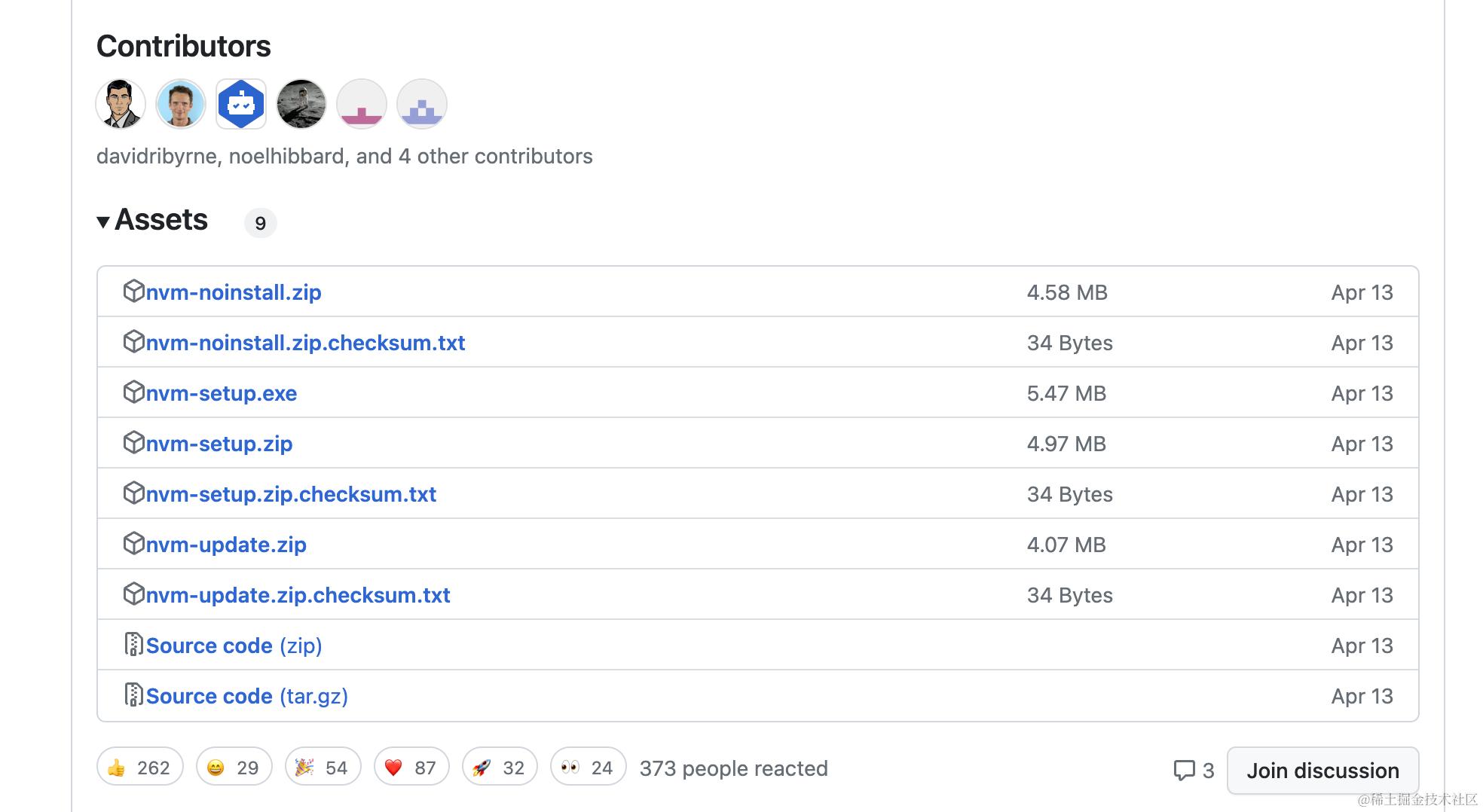Click the Contributors heading
The width and height of the screenshot is (1483, 812).
click(184, 46)
